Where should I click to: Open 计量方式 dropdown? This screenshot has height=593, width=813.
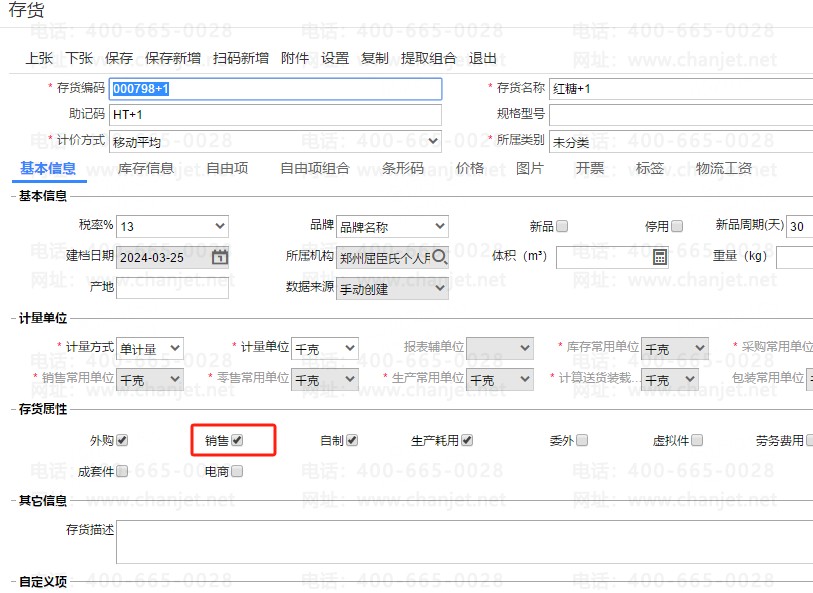(x=150, y=348)
